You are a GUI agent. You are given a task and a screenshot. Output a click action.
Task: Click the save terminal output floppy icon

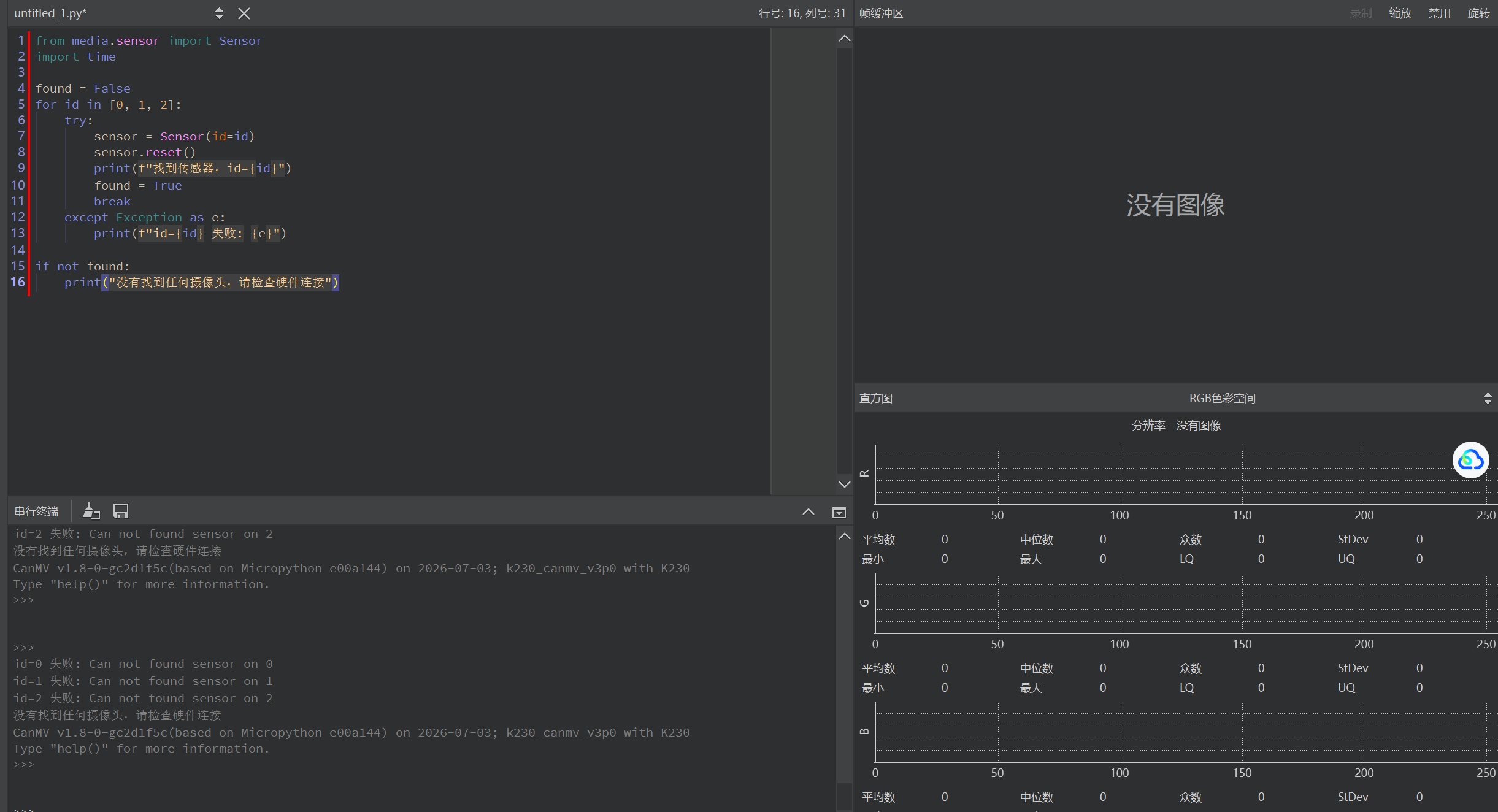[x=121, y=511]
